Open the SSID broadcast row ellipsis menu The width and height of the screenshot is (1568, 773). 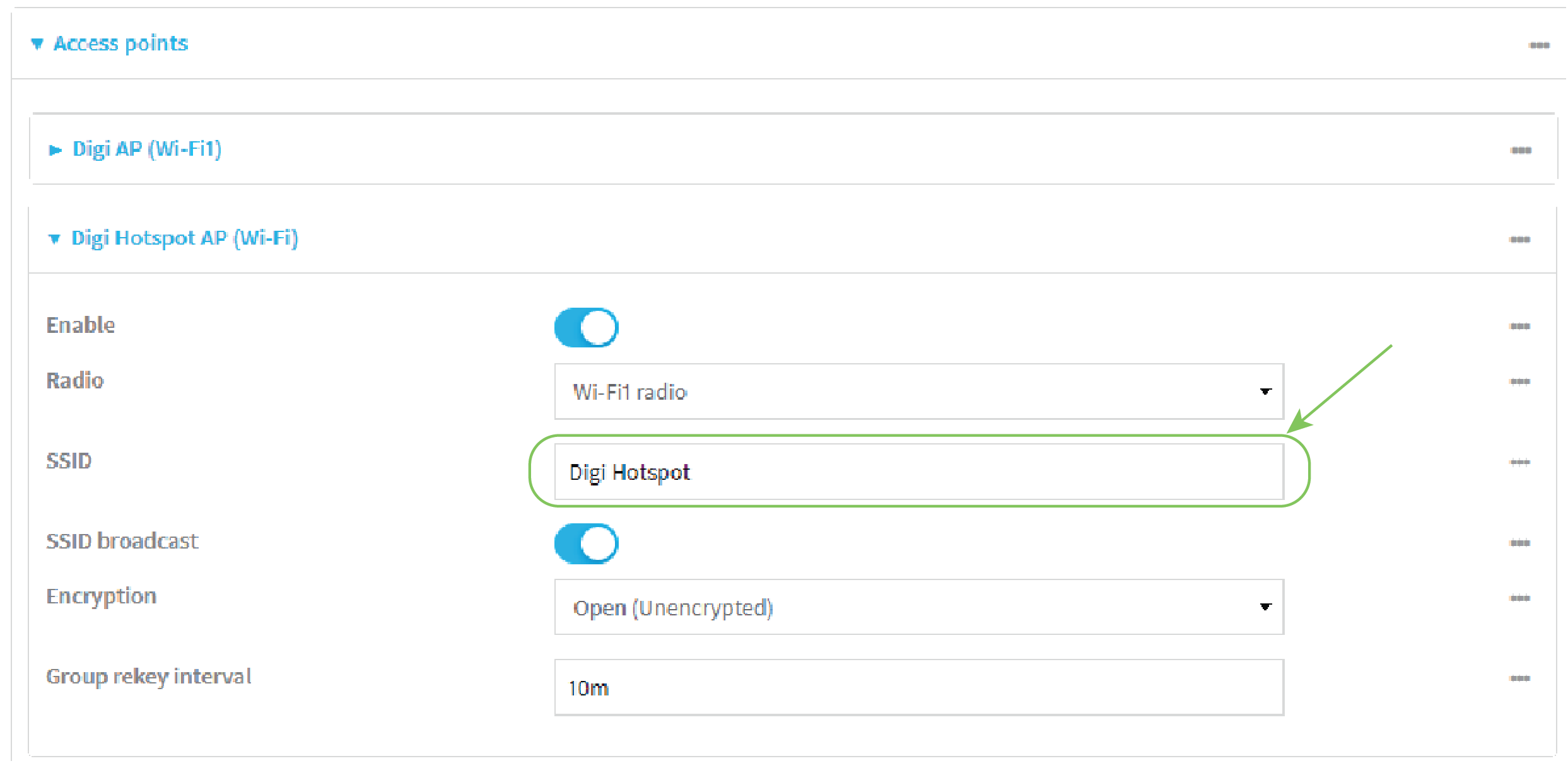pyautogui.click(x=1520, y=543)
